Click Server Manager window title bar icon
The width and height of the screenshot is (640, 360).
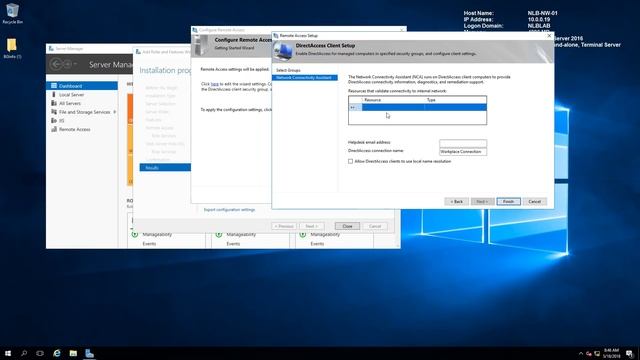51,49
